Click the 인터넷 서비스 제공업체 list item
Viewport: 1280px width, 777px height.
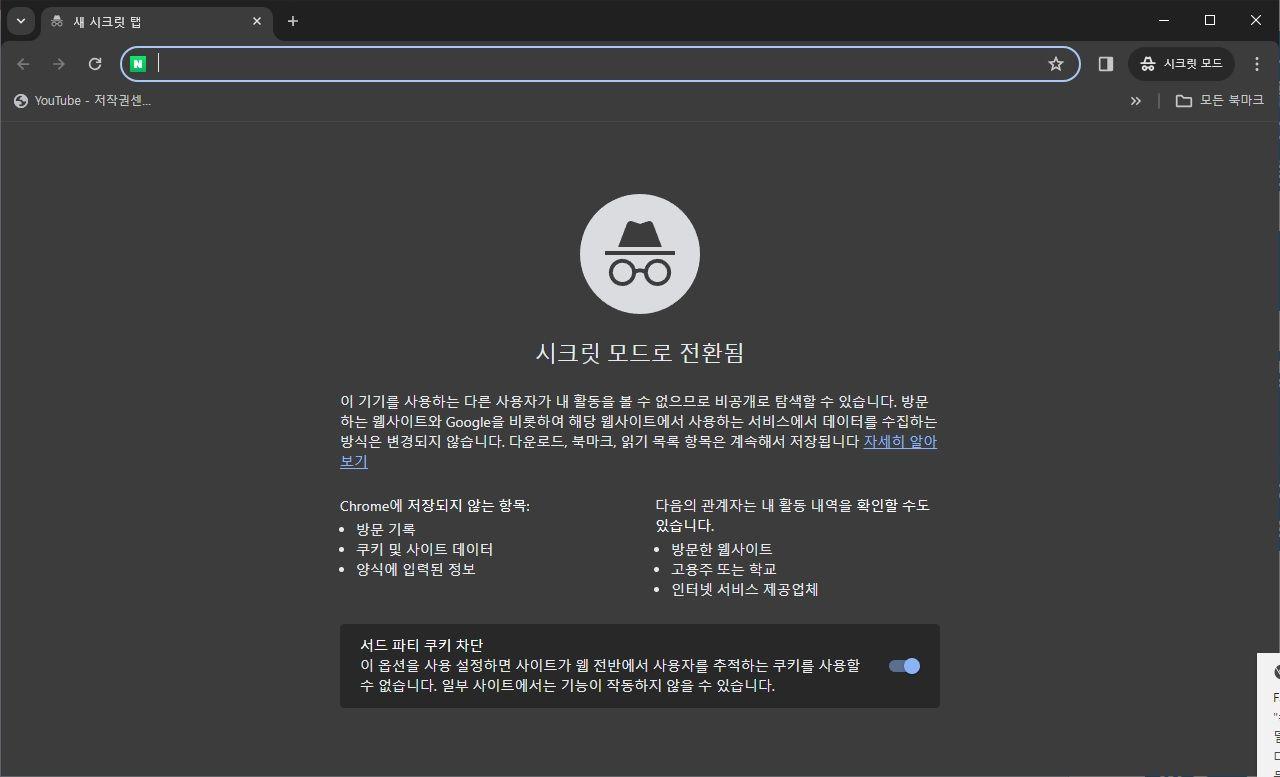tap(745, 589)
